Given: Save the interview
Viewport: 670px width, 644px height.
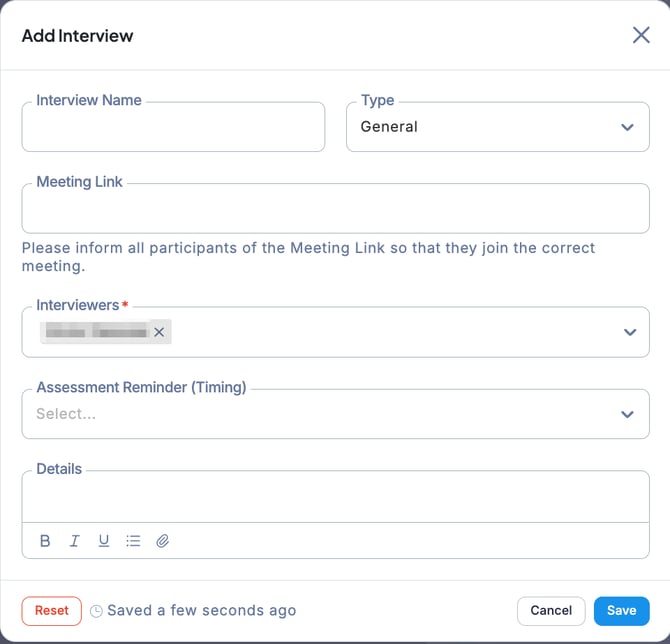Looking at the screenshot, I should pos(621,611).
